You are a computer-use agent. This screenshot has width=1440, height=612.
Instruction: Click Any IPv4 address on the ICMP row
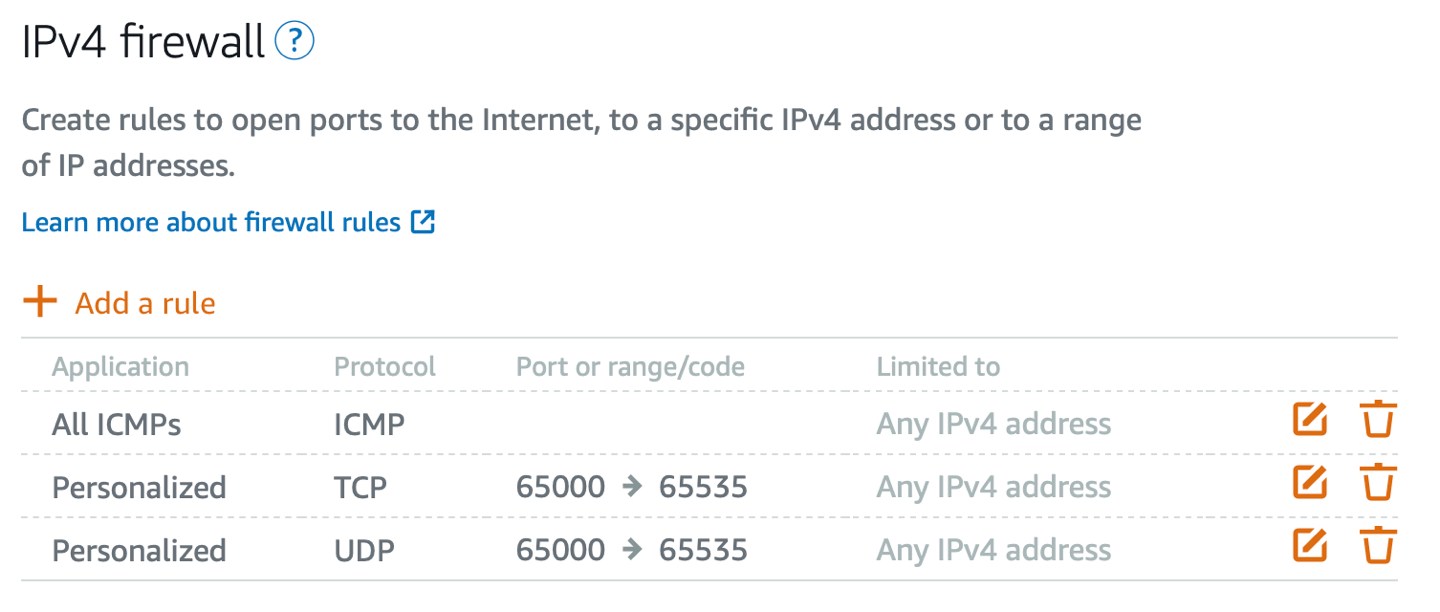993,423
